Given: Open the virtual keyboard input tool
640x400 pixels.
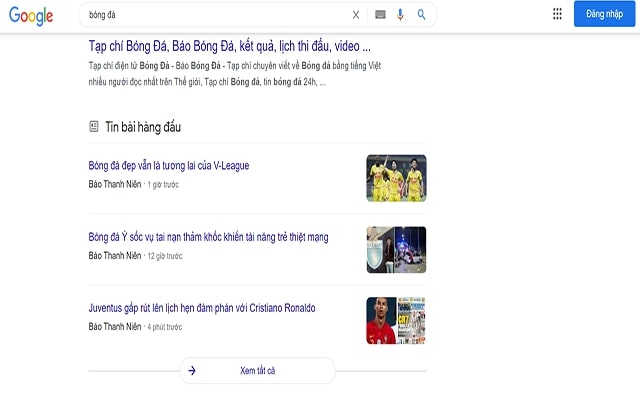Looking at the screenshot, I should tap(380, 15).
